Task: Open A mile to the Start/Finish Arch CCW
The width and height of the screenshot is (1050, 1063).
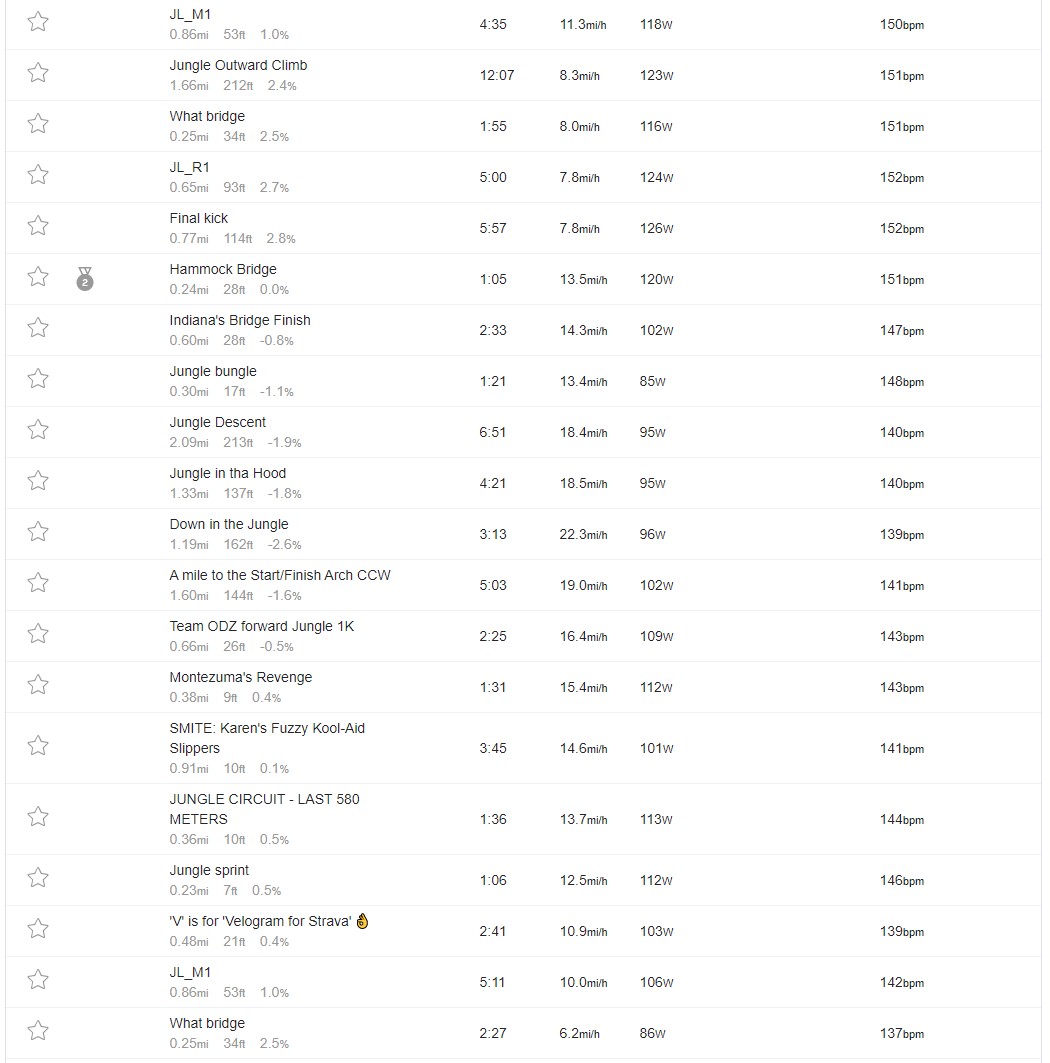Action: click(280, 576)
